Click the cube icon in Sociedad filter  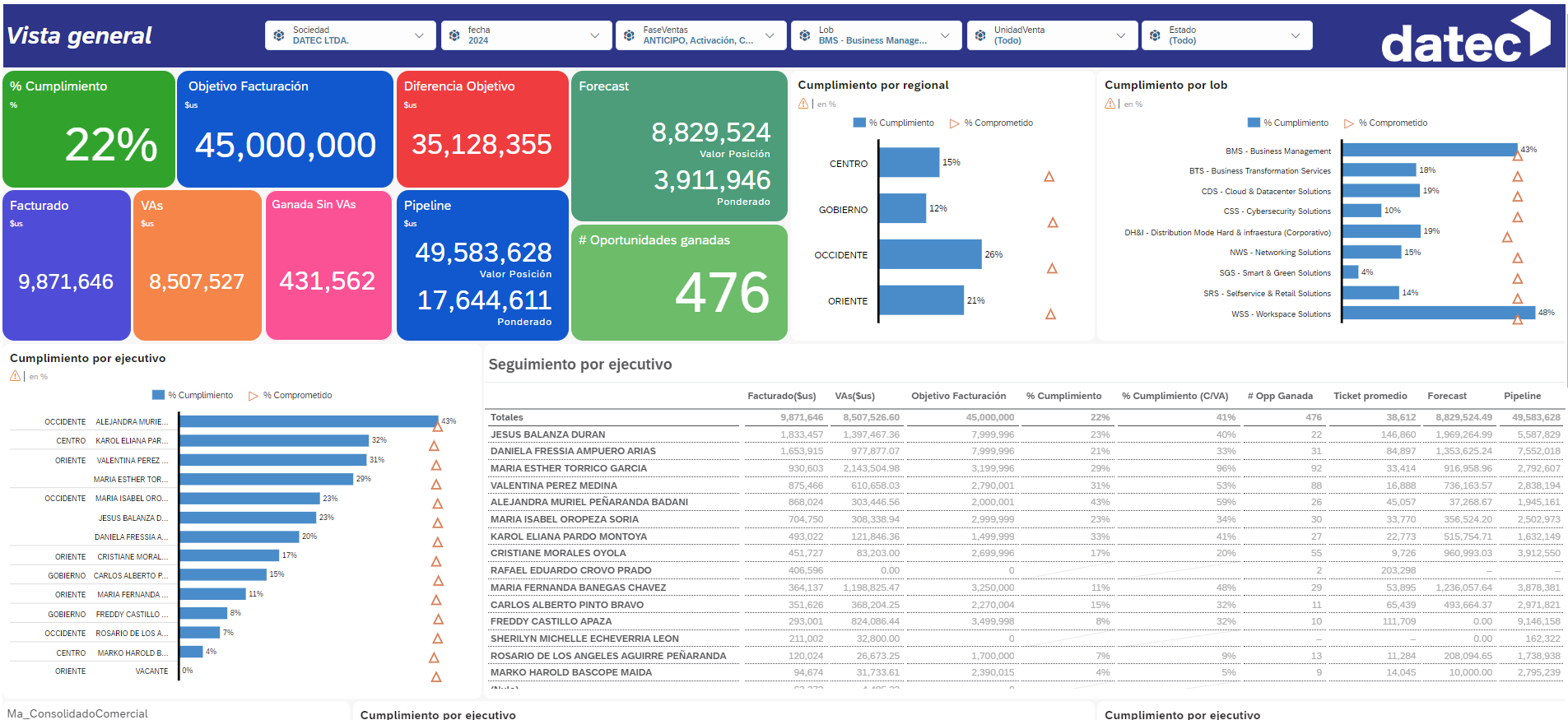pyautogui.click(x=279, y=35)
